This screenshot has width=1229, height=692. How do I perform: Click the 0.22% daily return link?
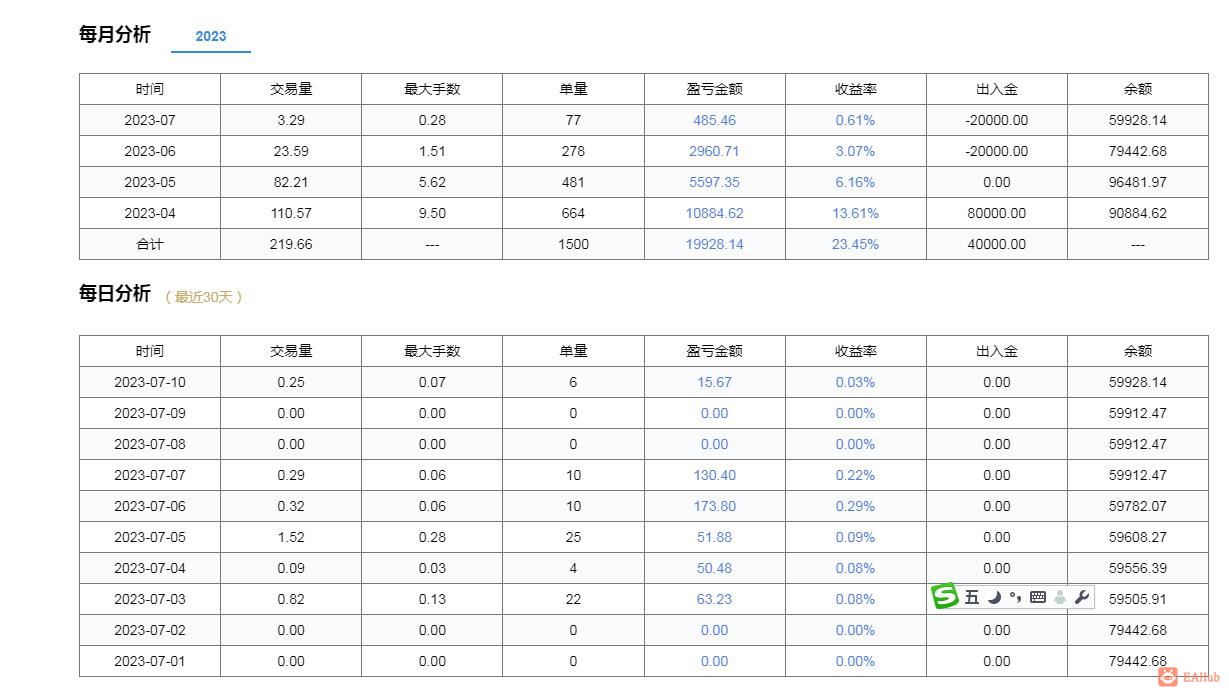[855, 475]
